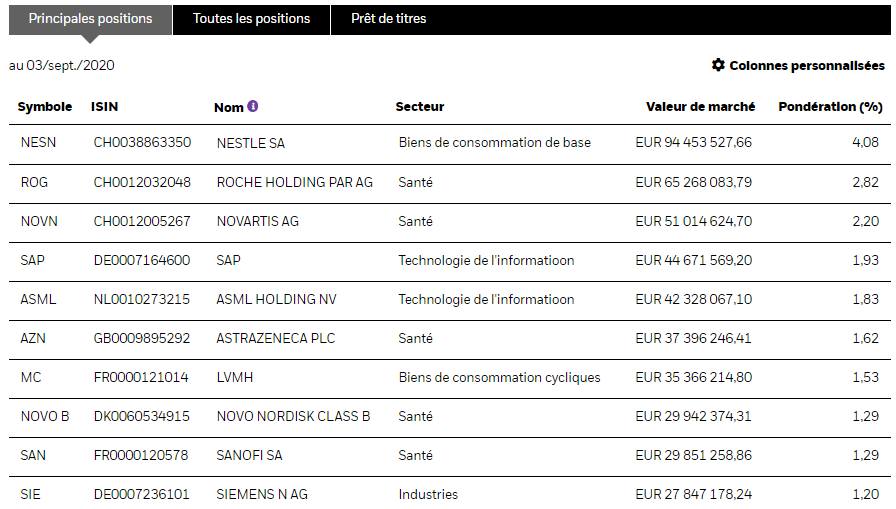This screenshot has height=509, width=896.
Task: Click ASTRAZENECA PLC in the table
Action: tap(275, 338)
